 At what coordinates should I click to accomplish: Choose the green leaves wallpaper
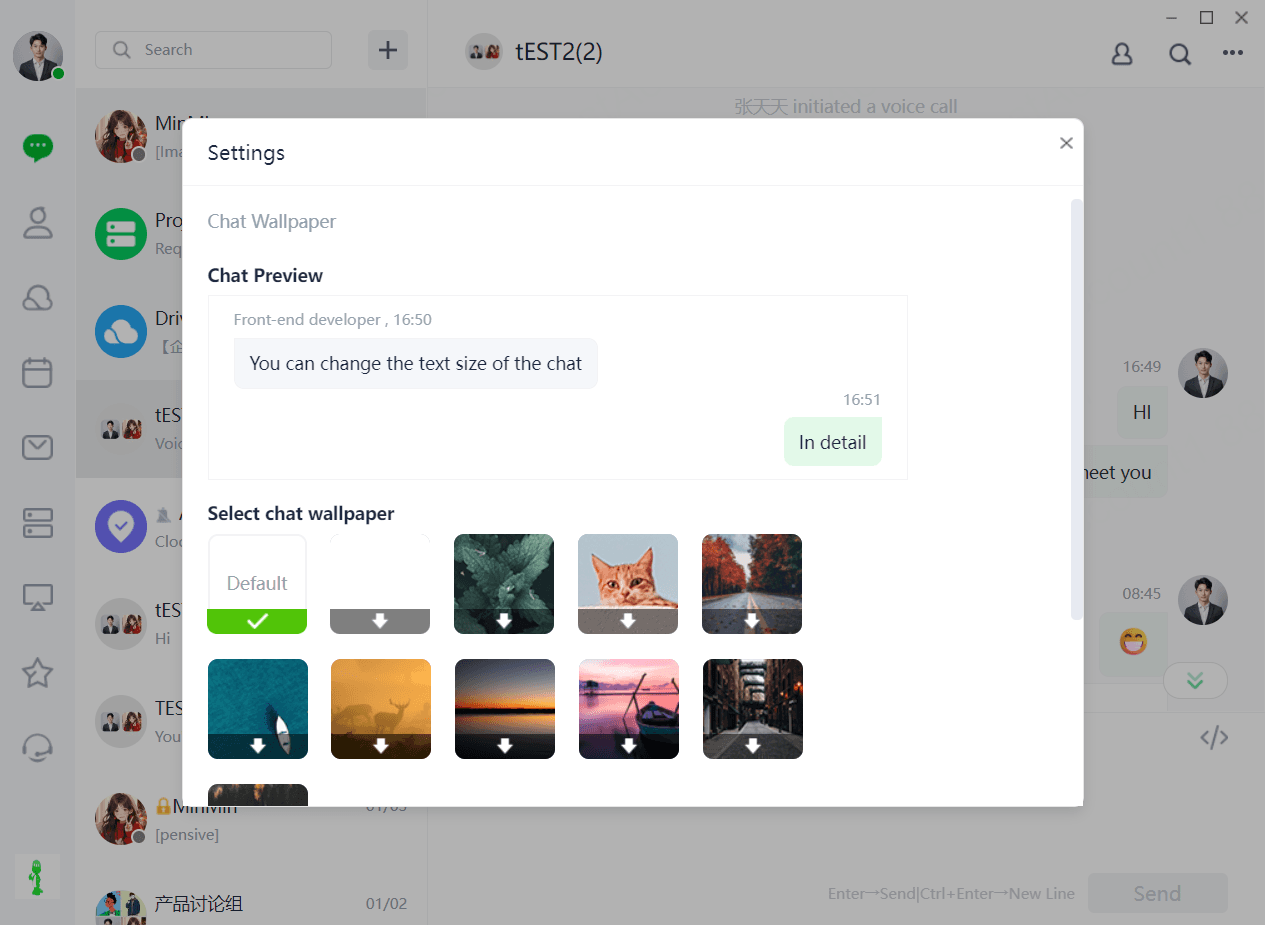click(x=504, y=584)
